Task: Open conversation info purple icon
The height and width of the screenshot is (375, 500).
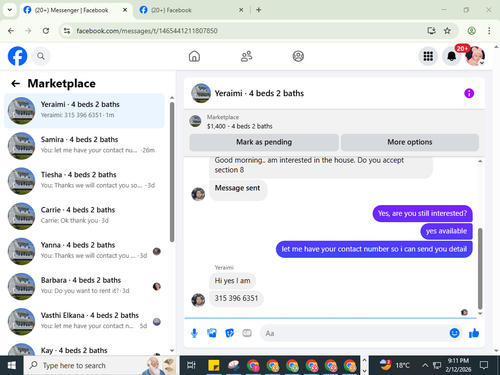Action: 469,93
